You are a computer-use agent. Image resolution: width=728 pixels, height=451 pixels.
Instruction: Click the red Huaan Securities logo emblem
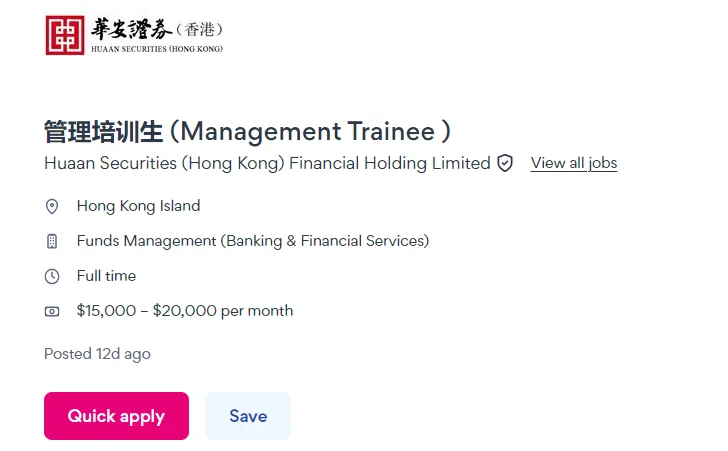pos(66,35)
